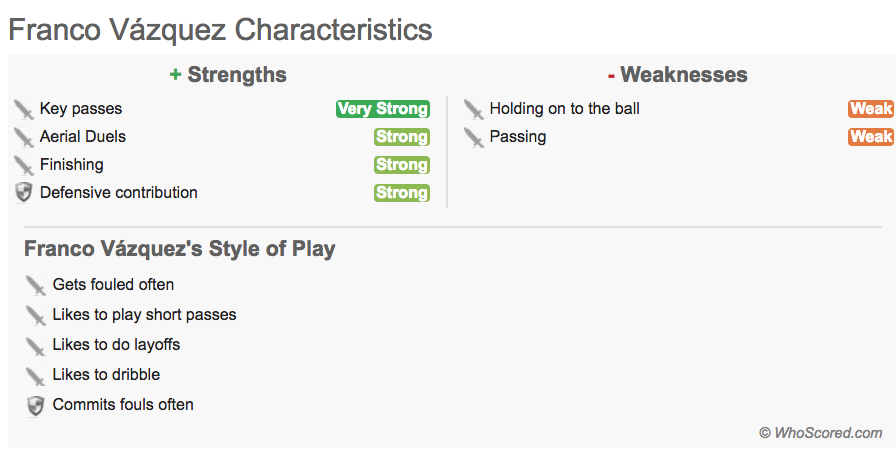Select the Weak badge next to Passing
This screenshot has width=896, height=454.
pyautogui.click(x=871, y=137)
